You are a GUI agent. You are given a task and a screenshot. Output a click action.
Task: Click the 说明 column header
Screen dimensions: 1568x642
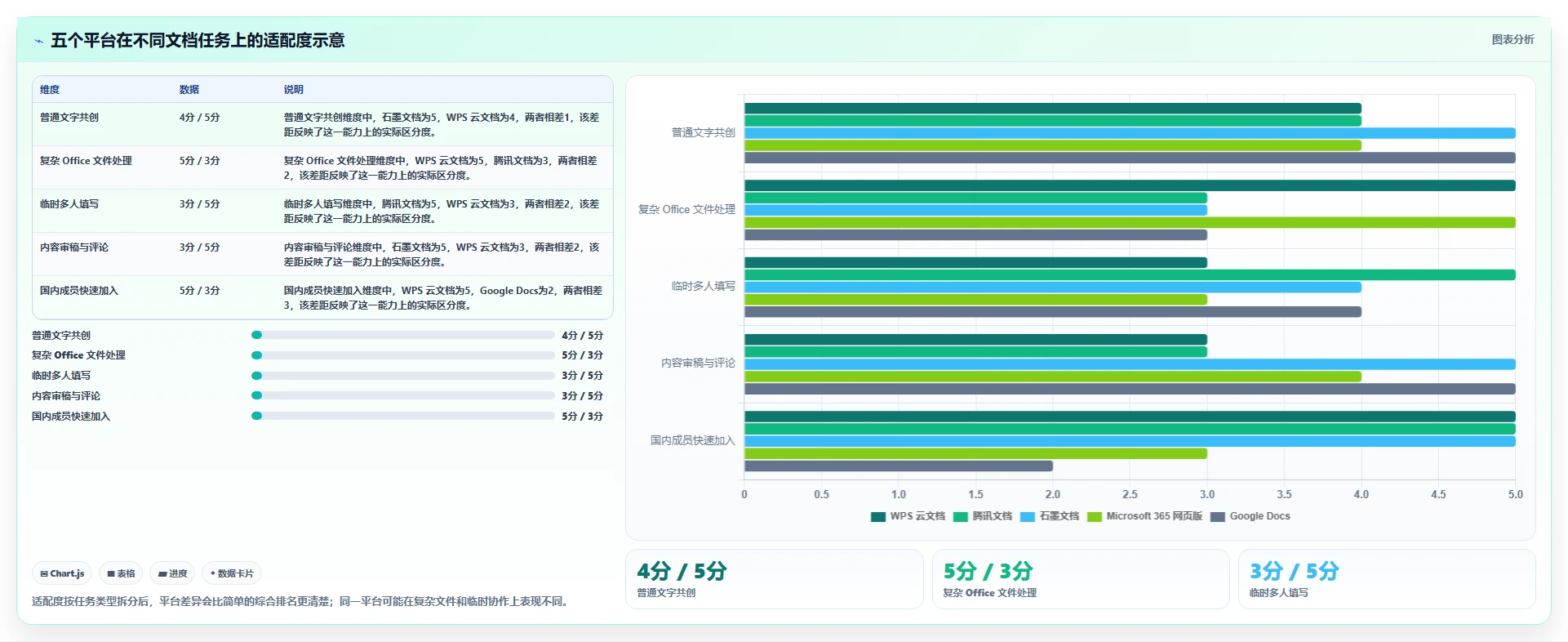pyautogui.click(x=294, y=90)
